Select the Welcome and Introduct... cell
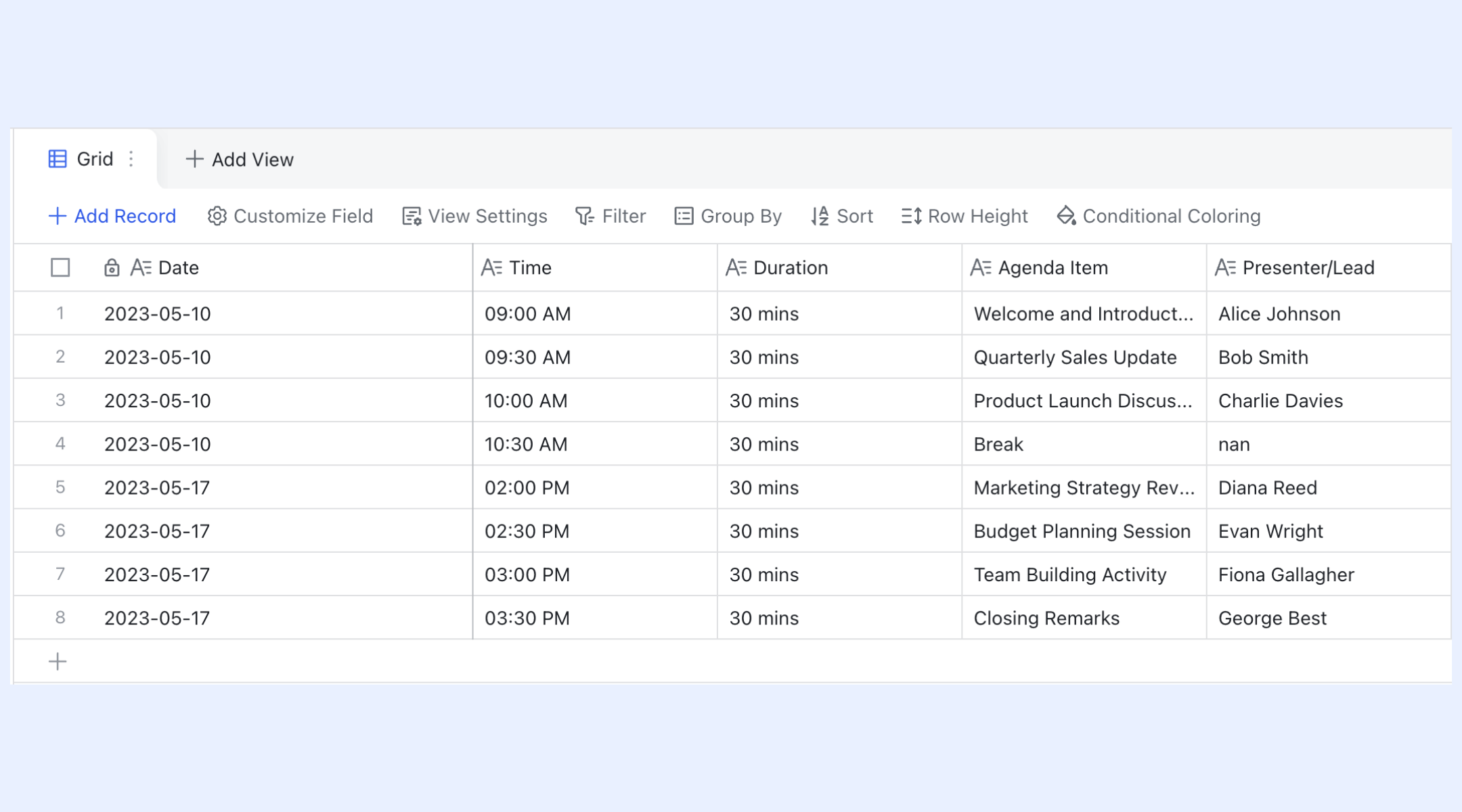The height and width of the screenshot is (812, 1462). point(1084,313)
